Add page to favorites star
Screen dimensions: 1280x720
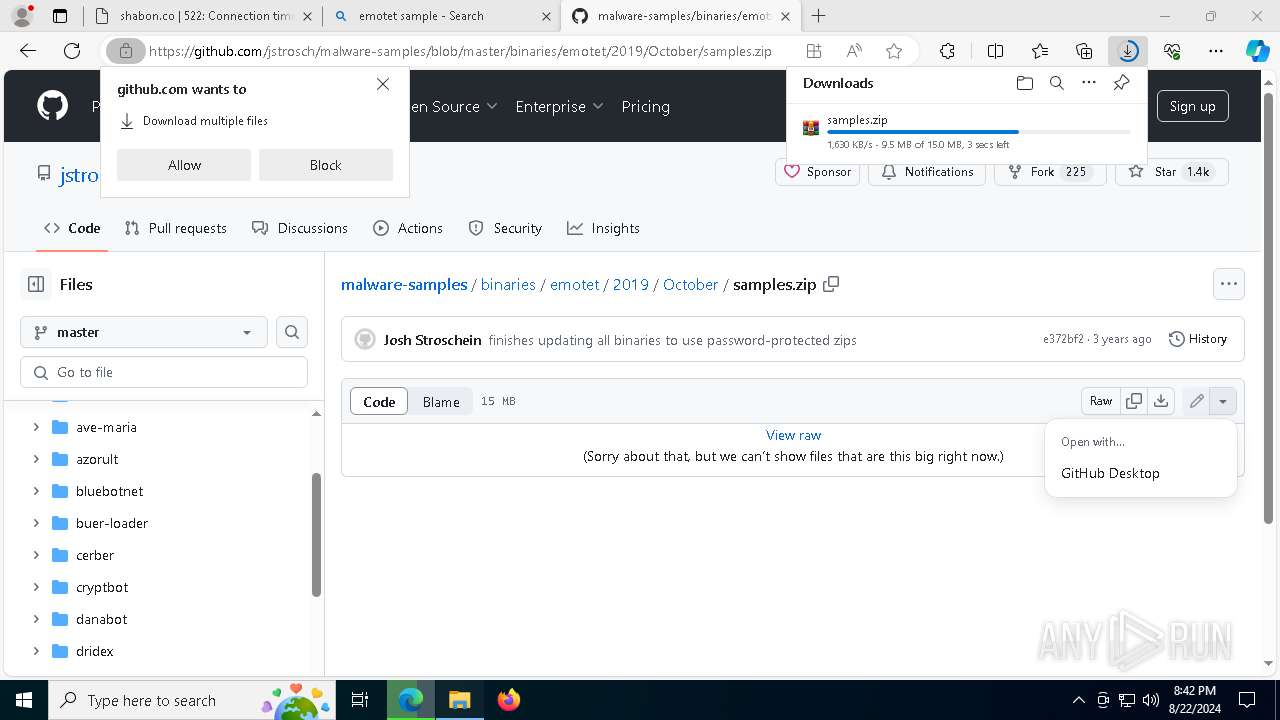[894, 51]
